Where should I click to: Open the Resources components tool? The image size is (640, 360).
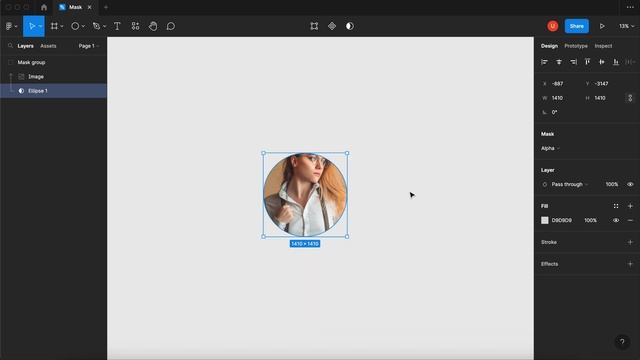click(135, 26)
